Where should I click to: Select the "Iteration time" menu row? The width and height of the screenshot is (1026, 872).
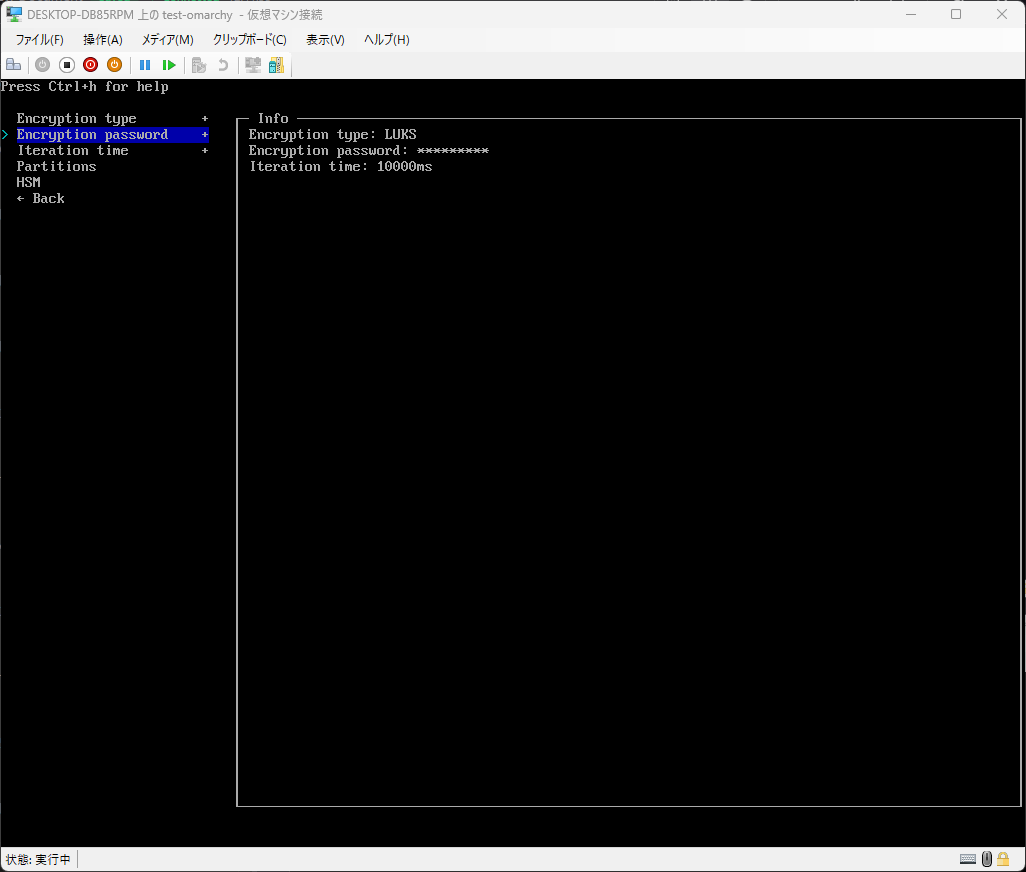point(113,150)
